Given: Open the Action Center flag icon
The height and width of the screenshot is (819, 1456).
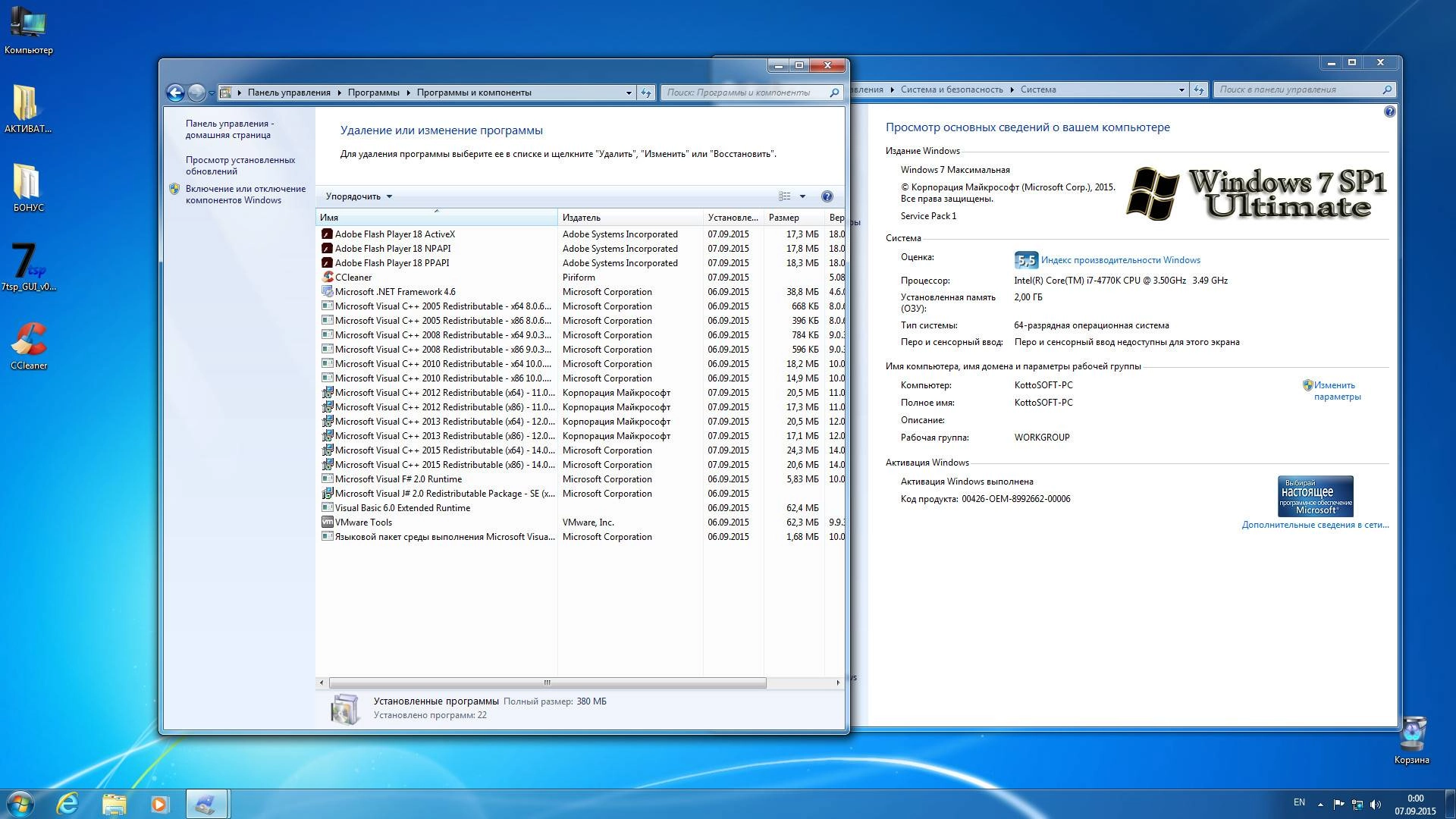Looking at the screenshot, I should (x=1338, y=804).
